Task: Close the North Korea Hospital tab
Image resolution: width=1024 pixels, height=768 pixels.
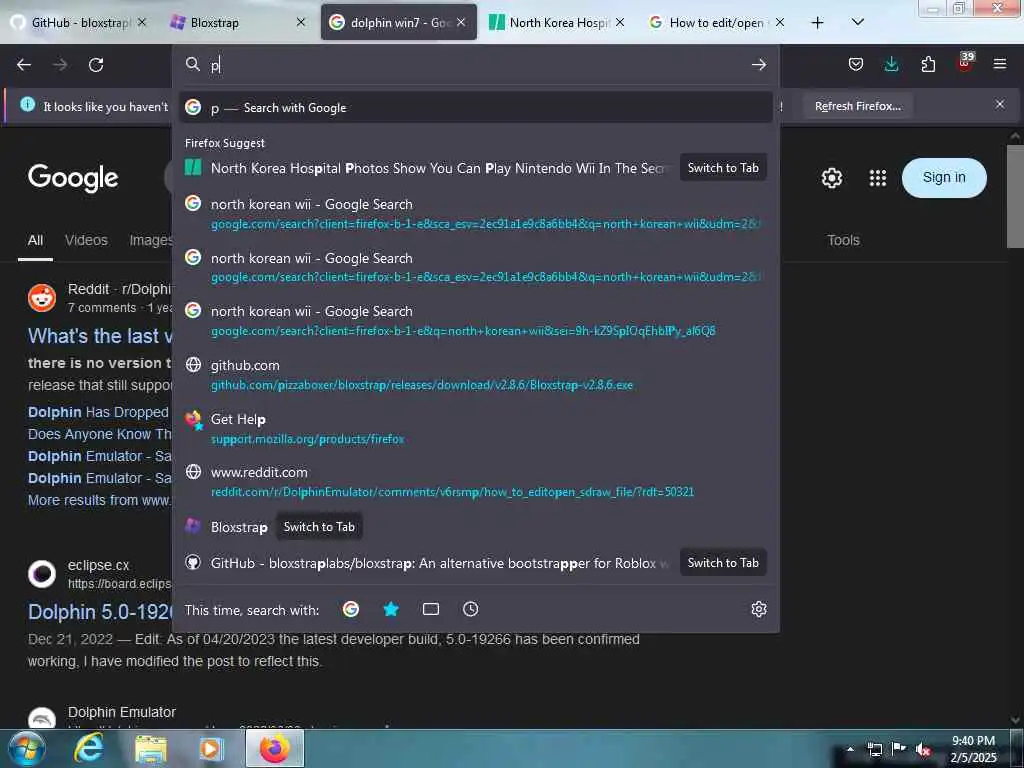Action: (x=620, y=22)
